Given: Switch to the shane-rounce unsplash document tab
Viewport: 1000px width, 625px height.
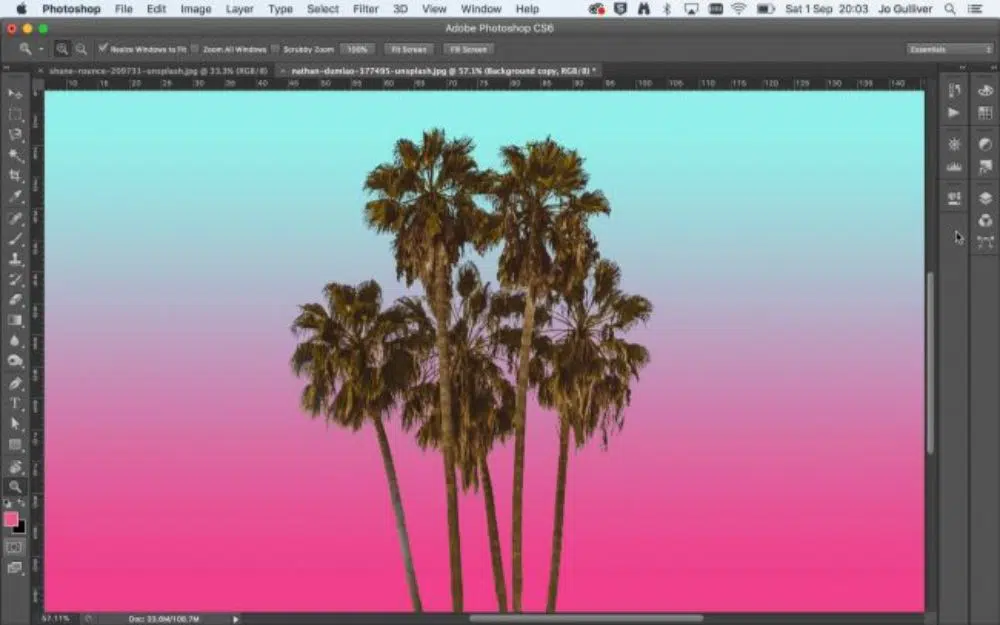Looking at the screenshot, I should [x=150, y=71].
